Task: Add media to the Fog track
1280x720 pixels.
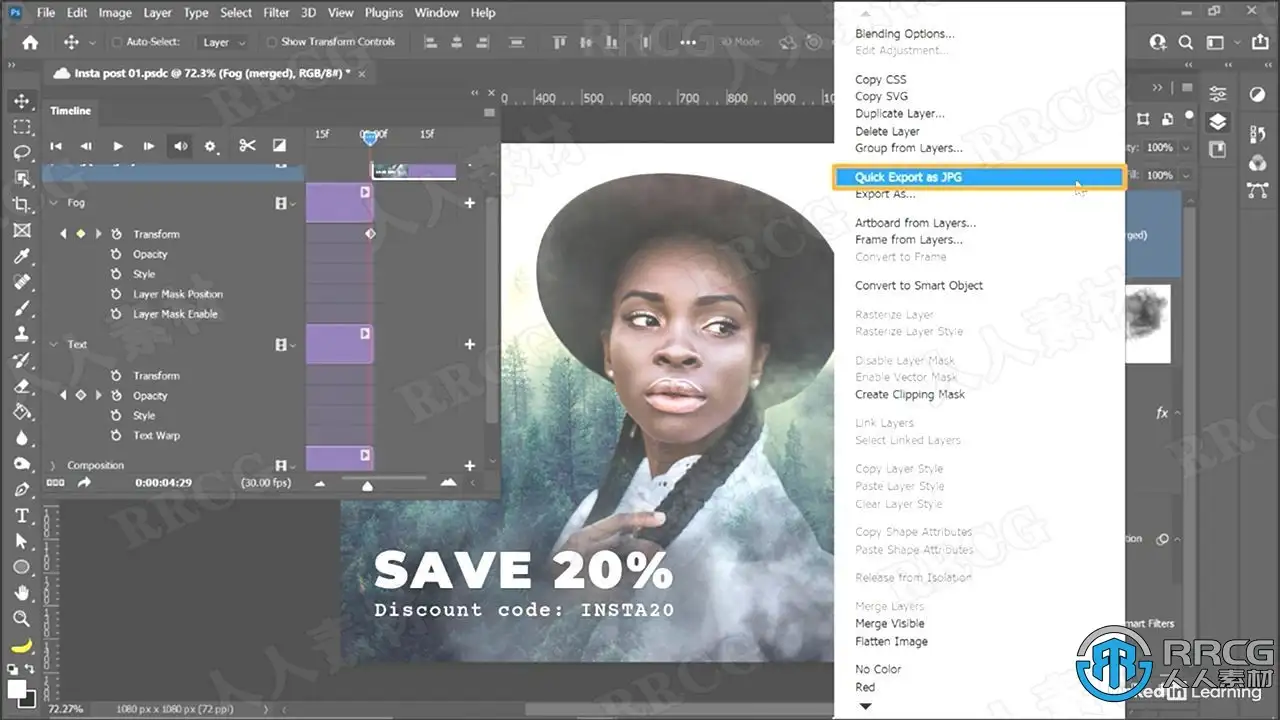Action: coord(469,203)
